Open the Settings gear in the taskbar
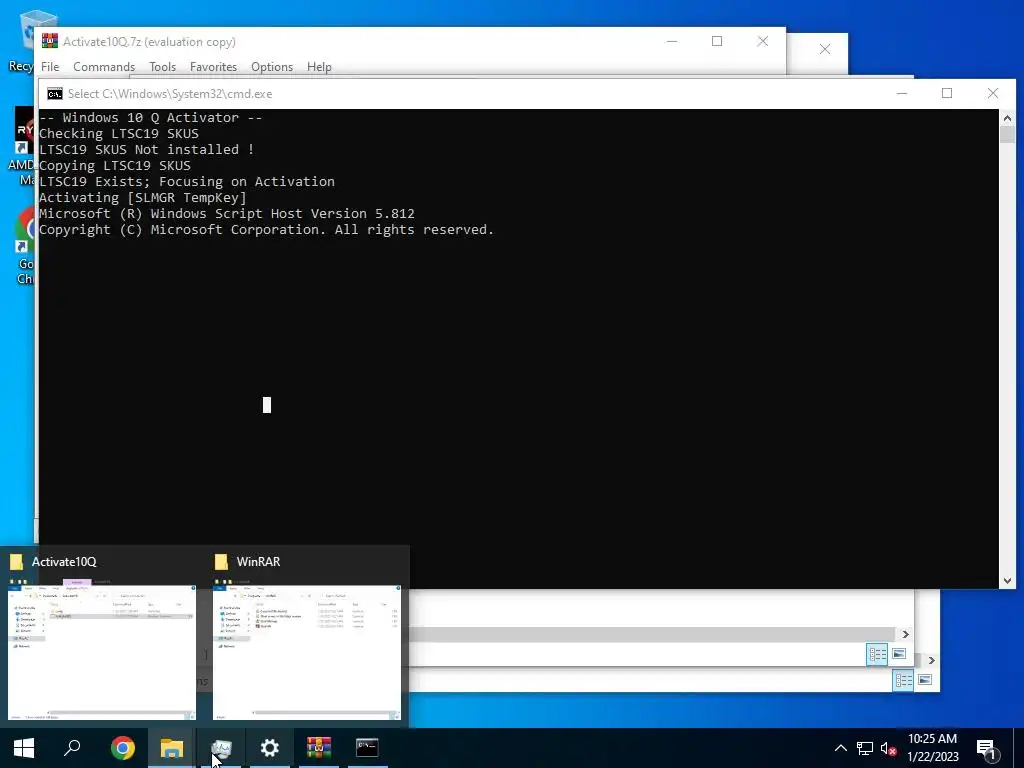Screen dimensions: 1024x768 click(x=269, y=748)
